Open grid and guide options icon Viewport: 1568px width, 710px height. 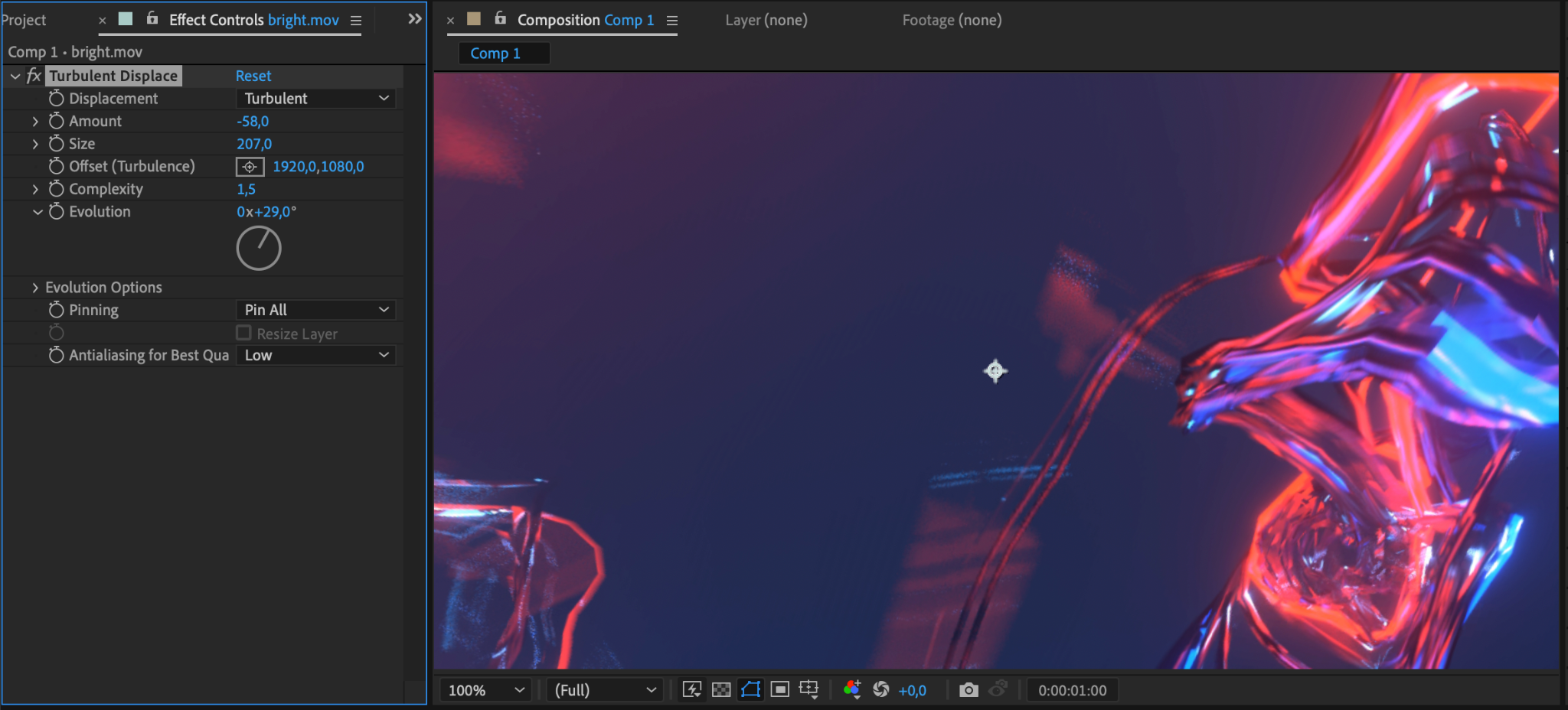[x=809, y=689]
